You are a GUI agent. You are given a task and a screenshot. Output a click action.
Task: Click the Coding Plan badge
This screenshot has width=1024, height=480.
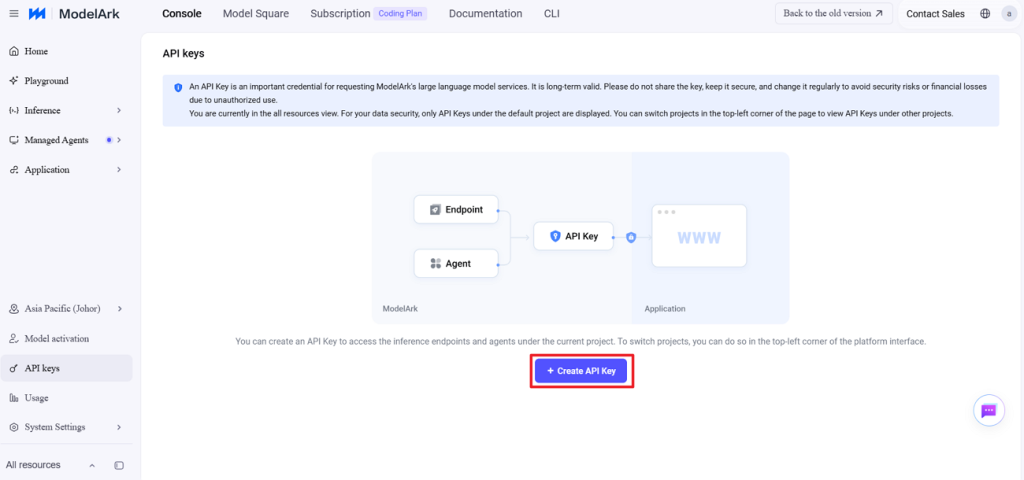pyautogui.click(x=400, y=14)
